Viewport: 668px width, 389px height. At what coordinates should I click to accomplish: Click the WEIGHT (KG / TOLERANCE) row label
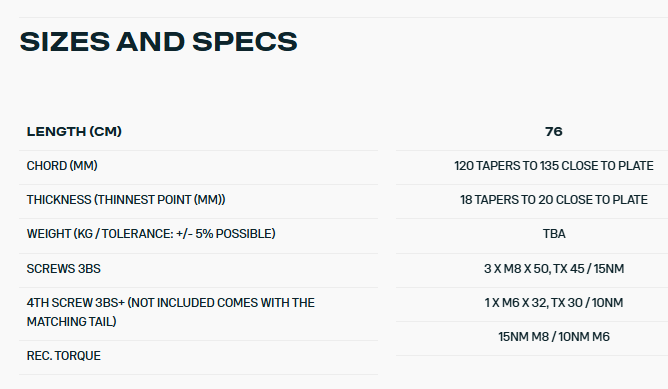click(x=151, y=233)
